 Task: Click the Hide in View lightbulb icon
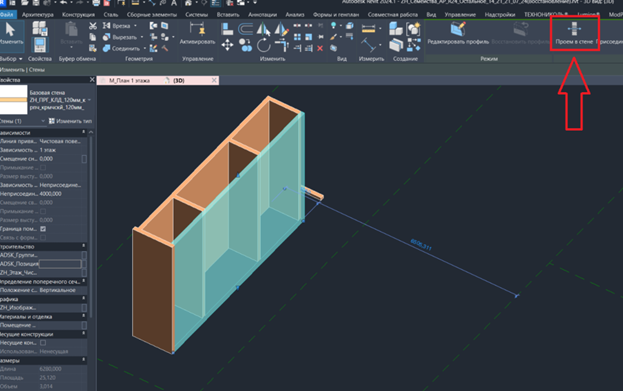333,26
